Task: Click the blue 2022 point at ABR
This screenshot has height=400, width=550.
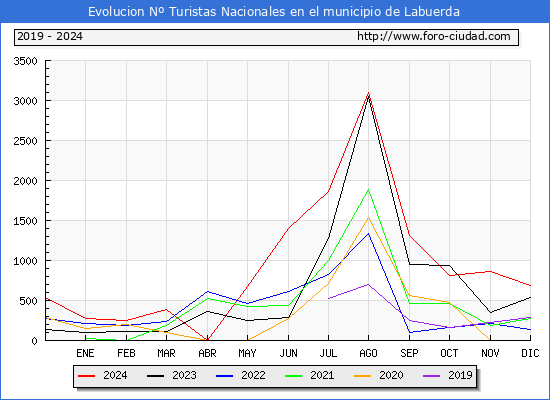Action: point(207,292)
